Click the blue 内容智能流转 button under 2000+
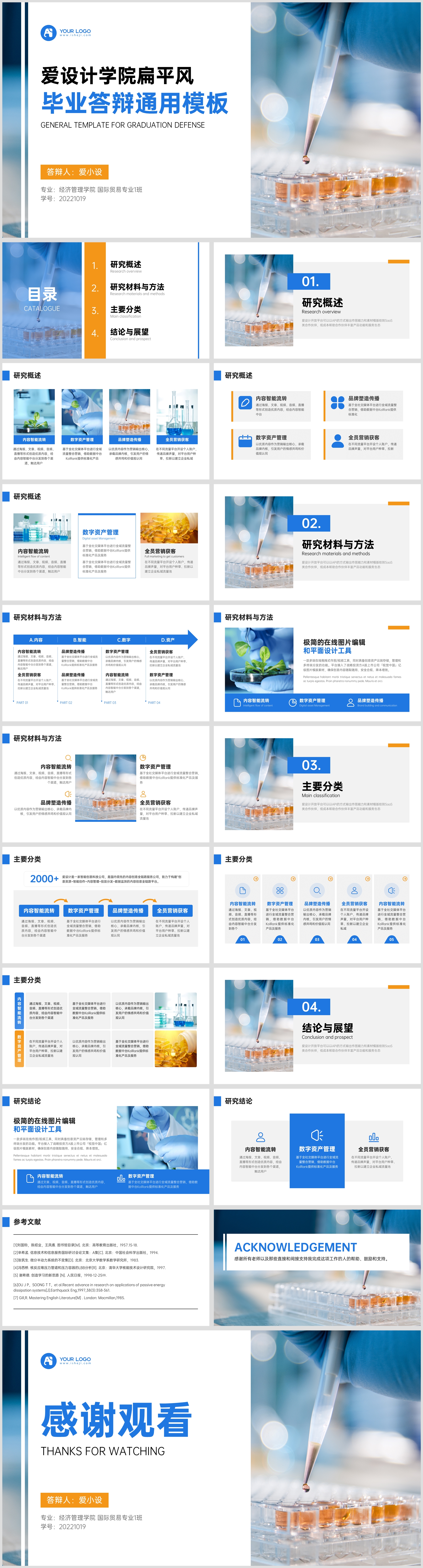 39,911
